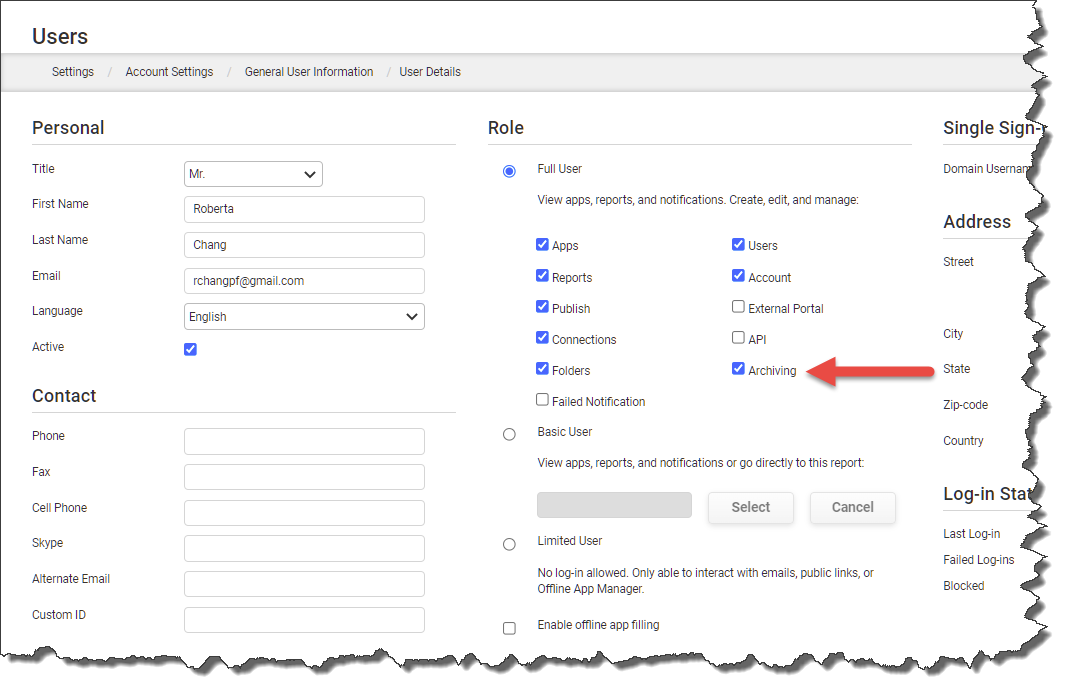Uncheck the Connections permission checkbox
Screen dimensions: 1068x692
pyautogui.click(x=542, y=337)
